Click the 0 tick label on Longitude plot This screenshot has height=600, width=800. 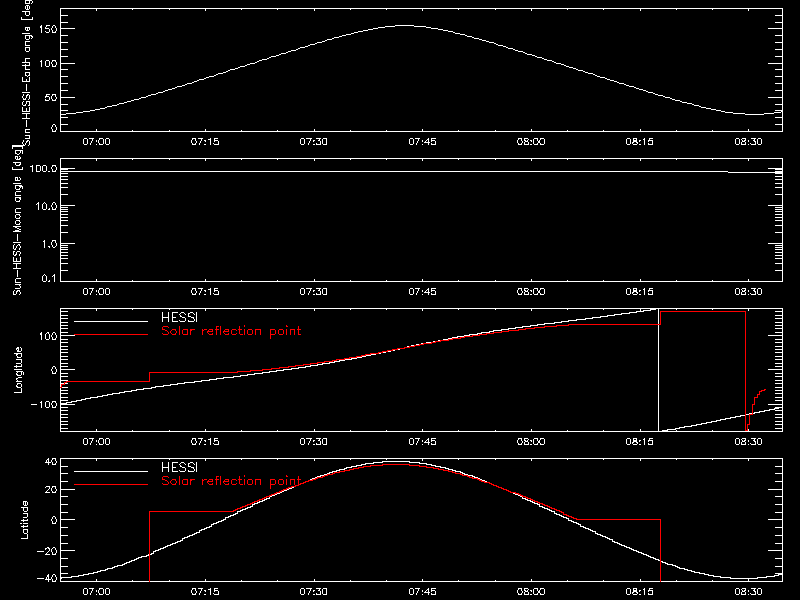(x=54, y=370)
